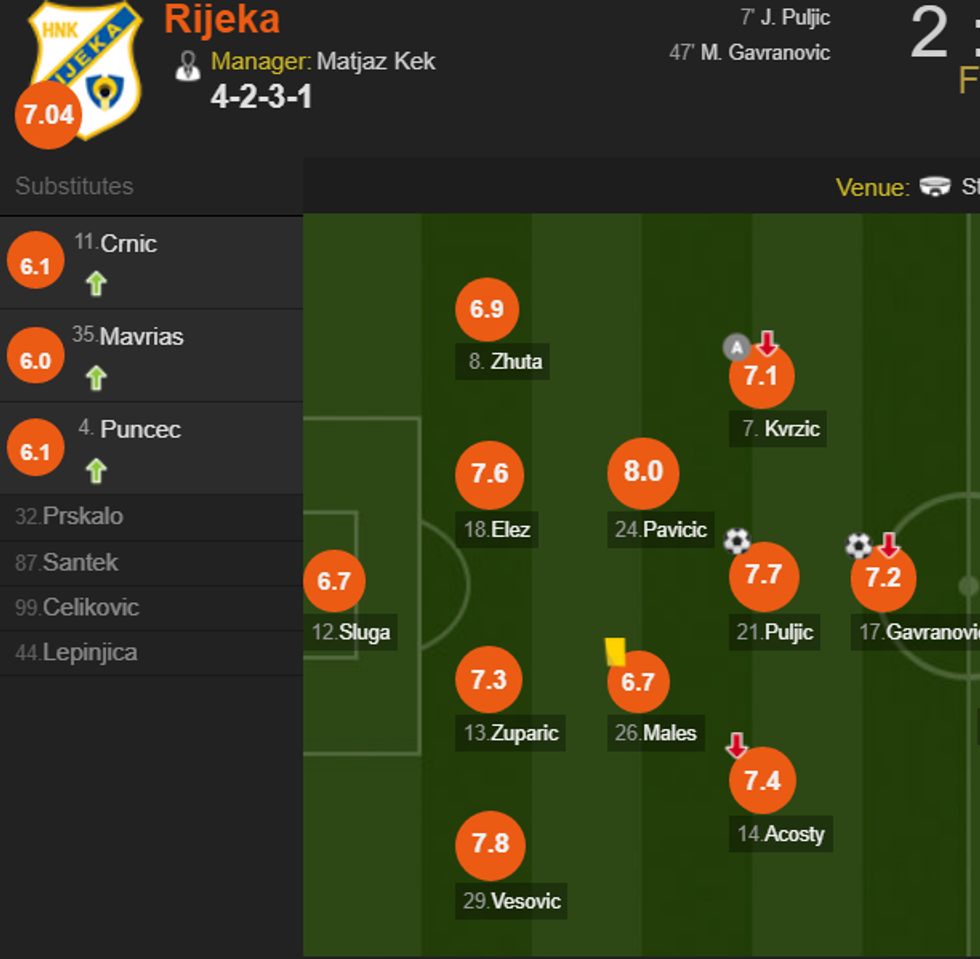Toggle the green sub arrow under Puncec
Viewport: 980px width, 959px height.
click(x=95, y=469)
